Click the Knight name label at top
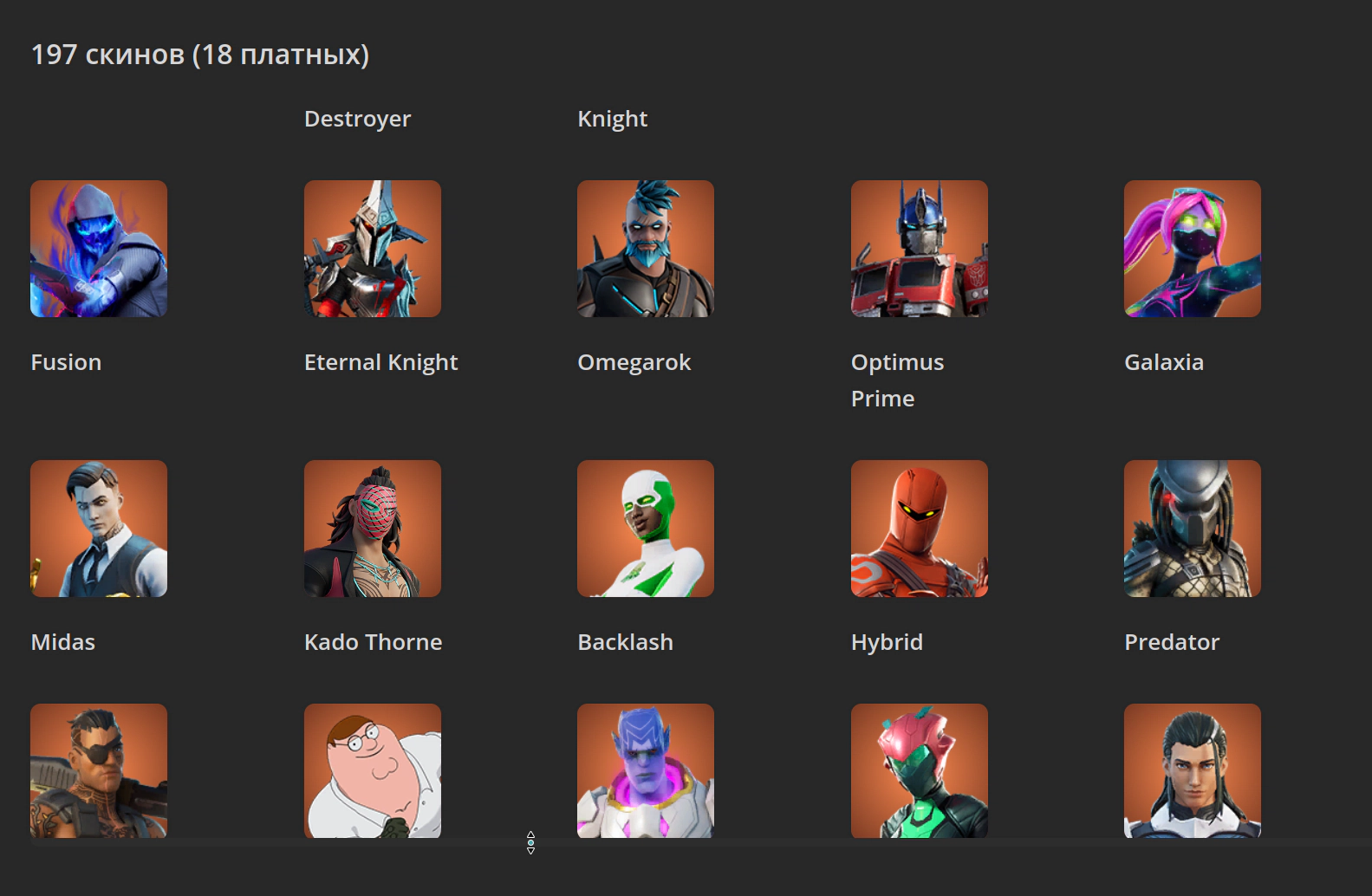1372x896 pixels. 612,119
